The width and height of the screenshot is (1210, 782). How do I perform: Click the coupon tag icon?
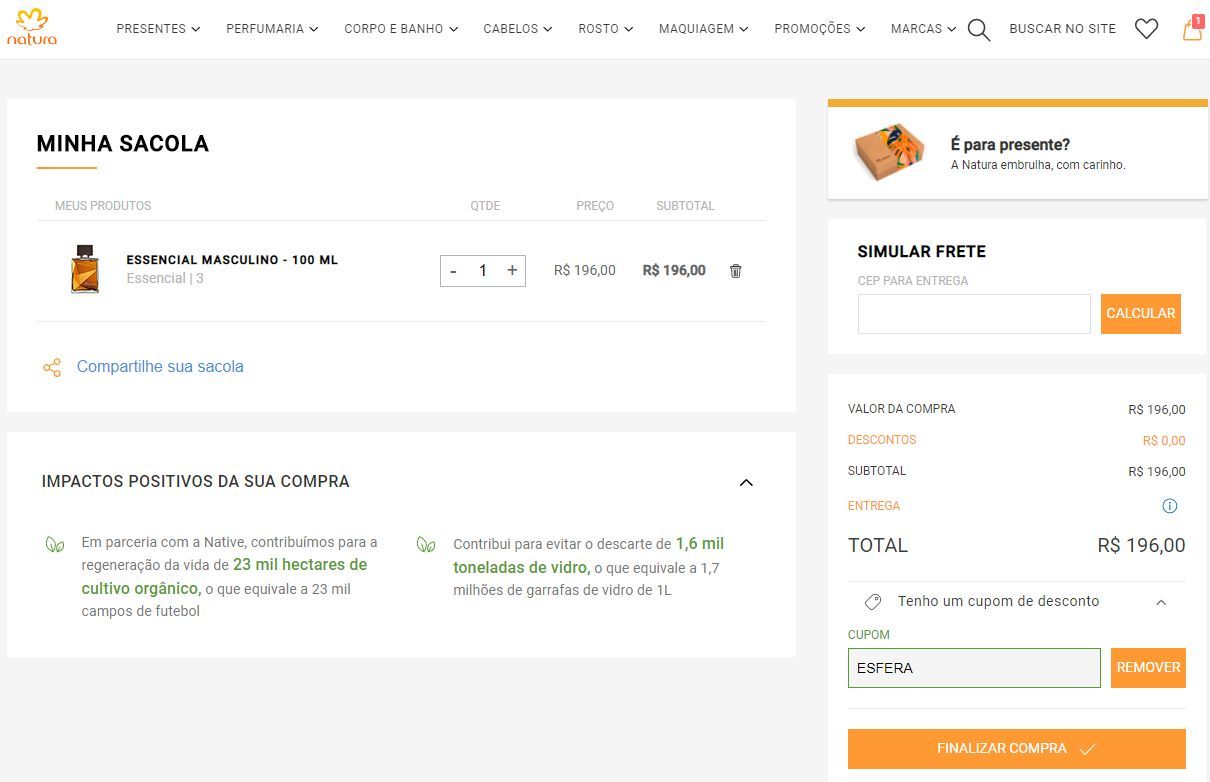click(873, 602)
